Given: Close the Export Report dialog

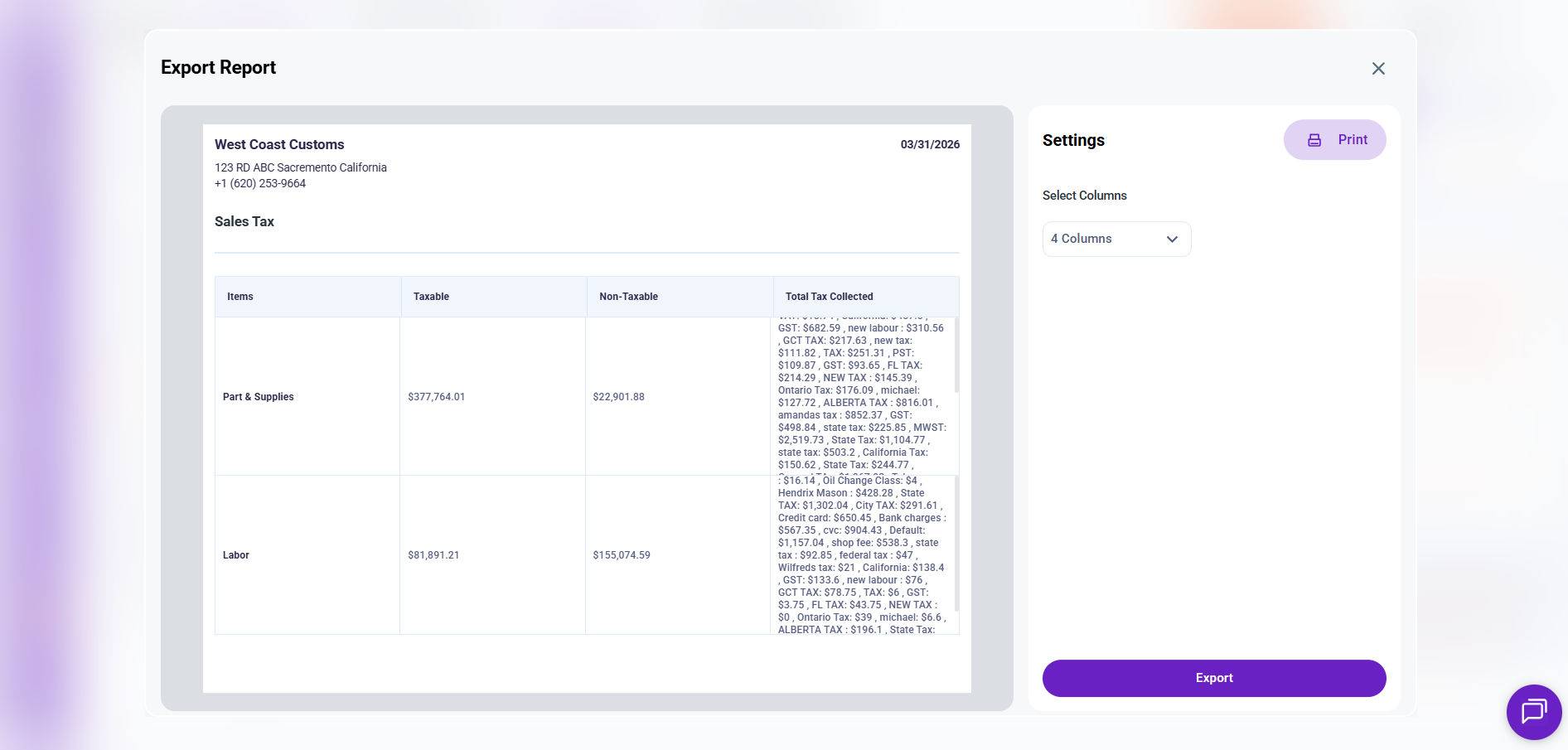Looking at the screenshot, I should 1378,69.
